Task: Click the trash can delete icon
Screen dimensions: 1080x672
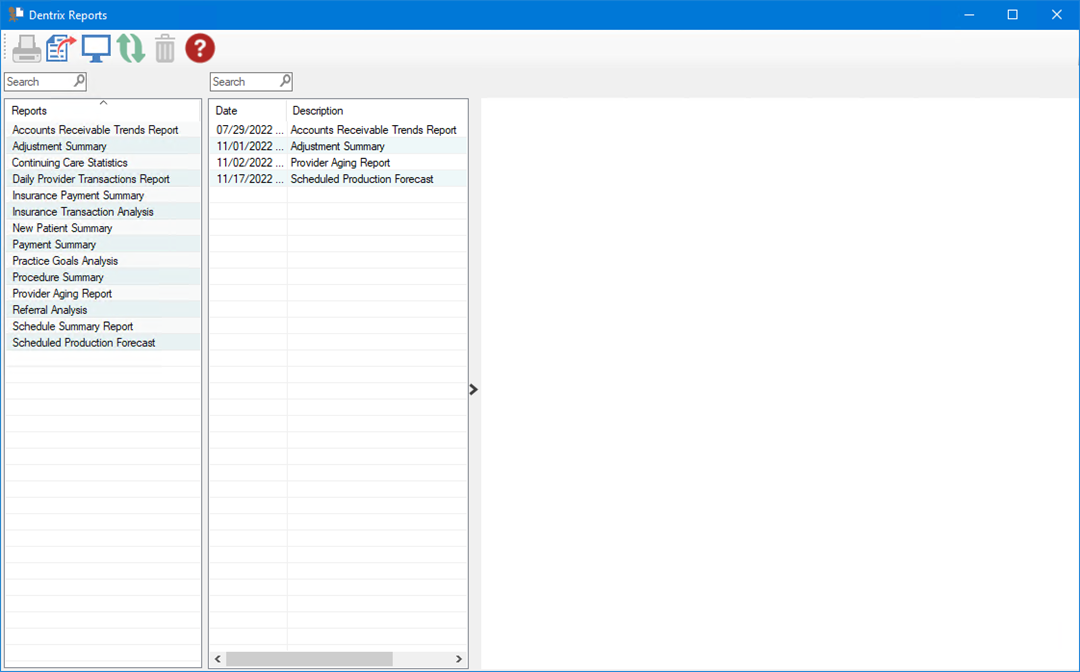Action: click(x=165, y=48)
